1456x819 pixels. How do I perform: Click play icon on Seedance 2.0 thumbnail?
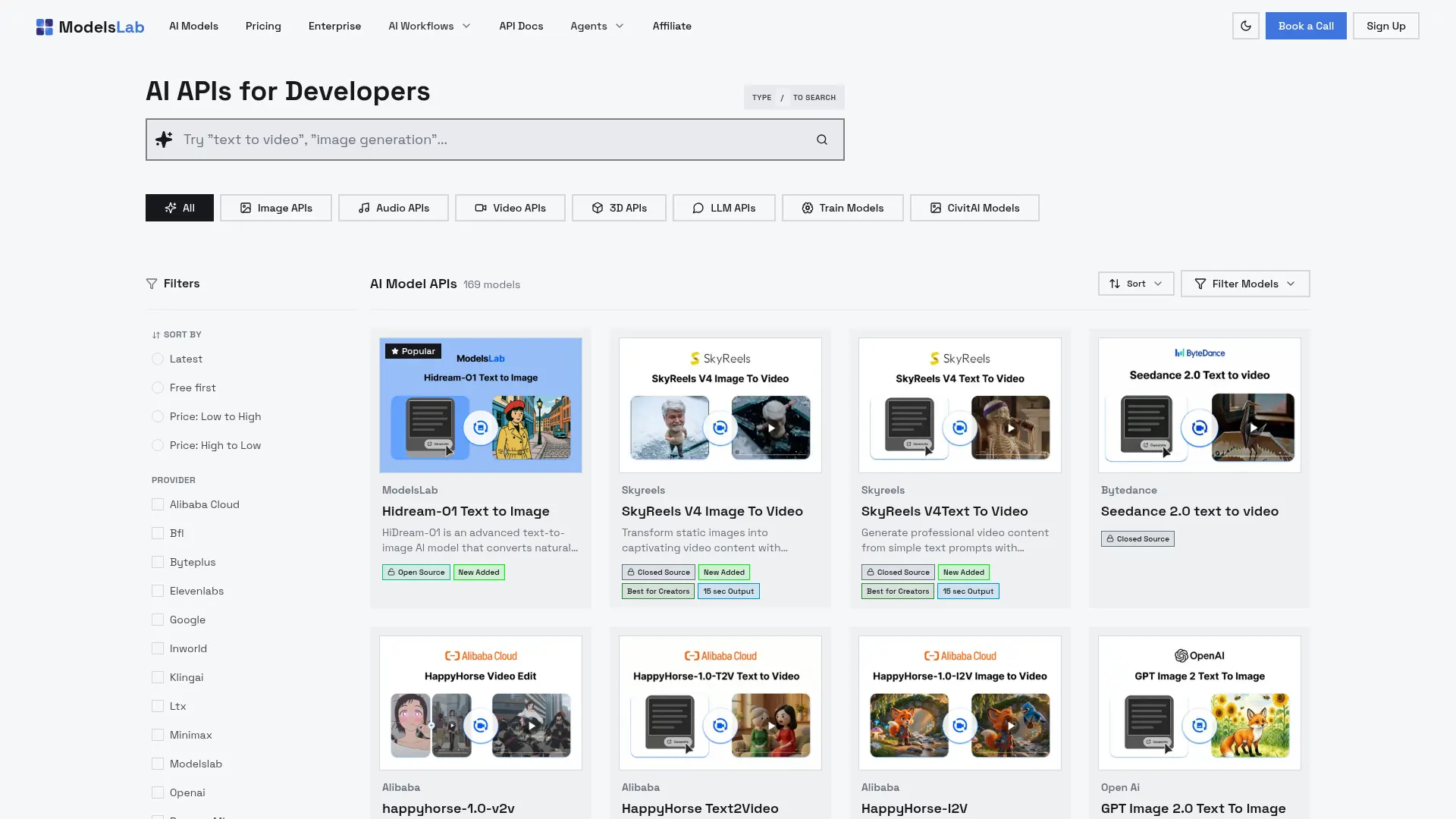pos(1254,428)
